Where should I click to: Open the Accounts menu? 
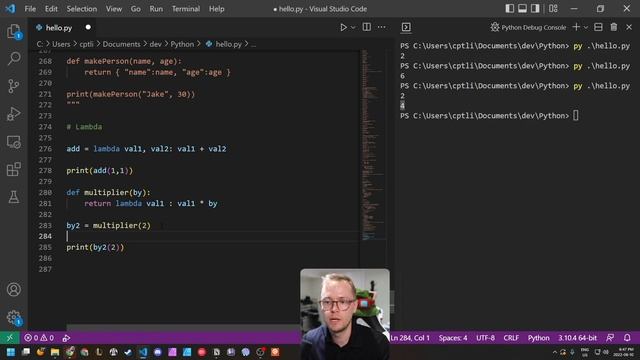tap(13, 289)
